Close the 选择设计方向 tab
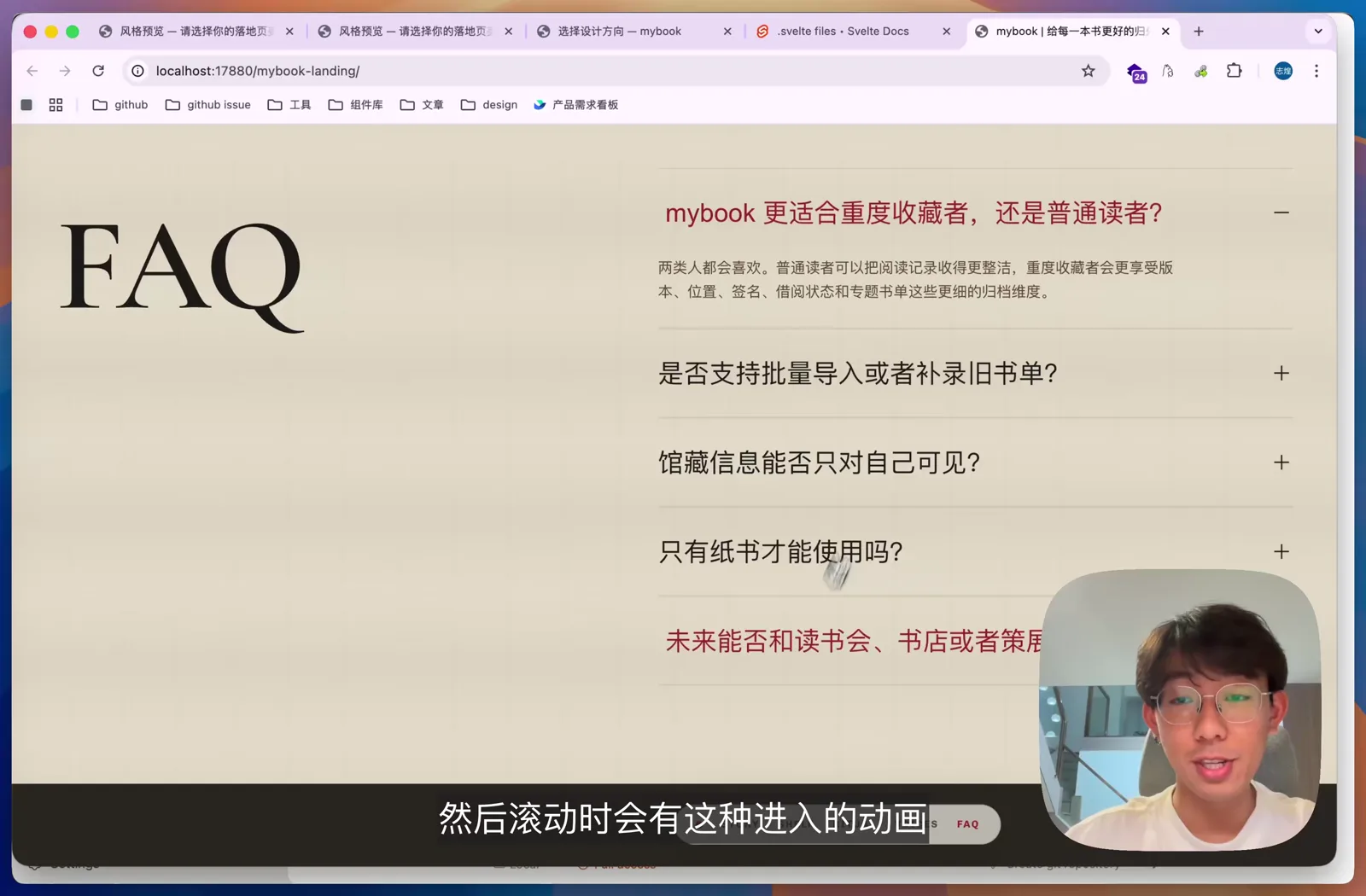This screenshot has height=896, width=1366. 727,32
